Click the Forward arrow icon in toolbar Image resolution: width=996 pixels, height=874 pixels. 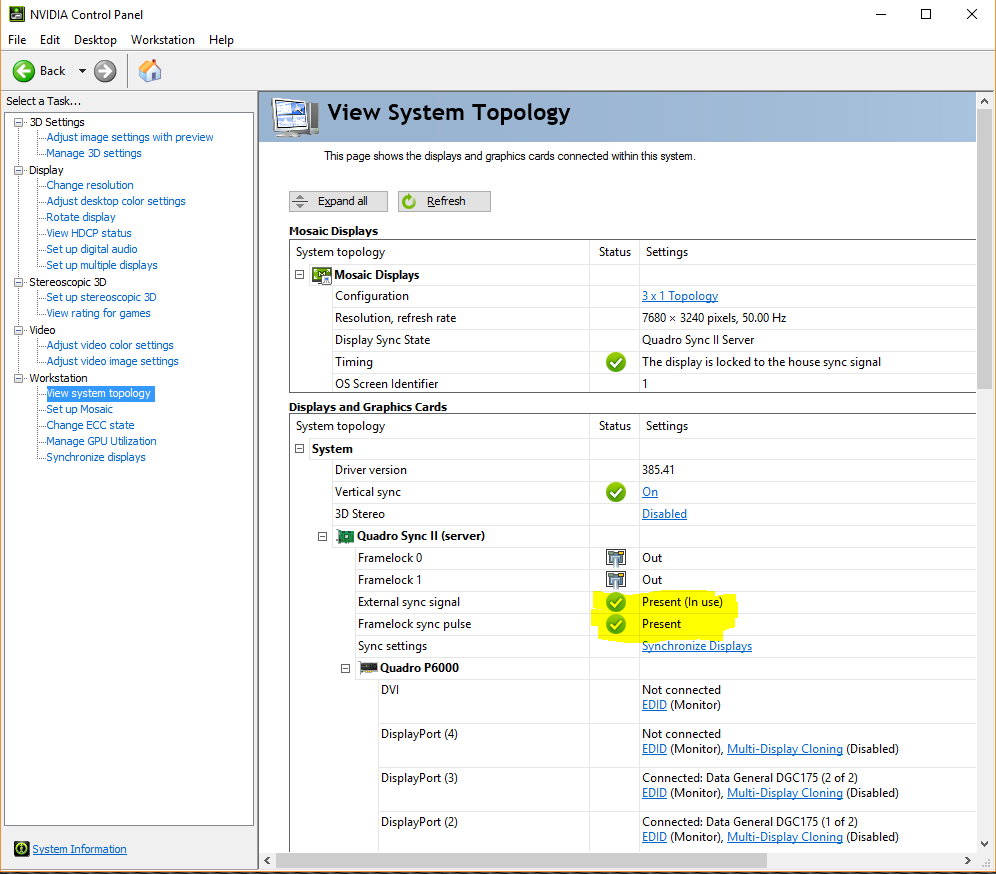click(x=105, y=71)
